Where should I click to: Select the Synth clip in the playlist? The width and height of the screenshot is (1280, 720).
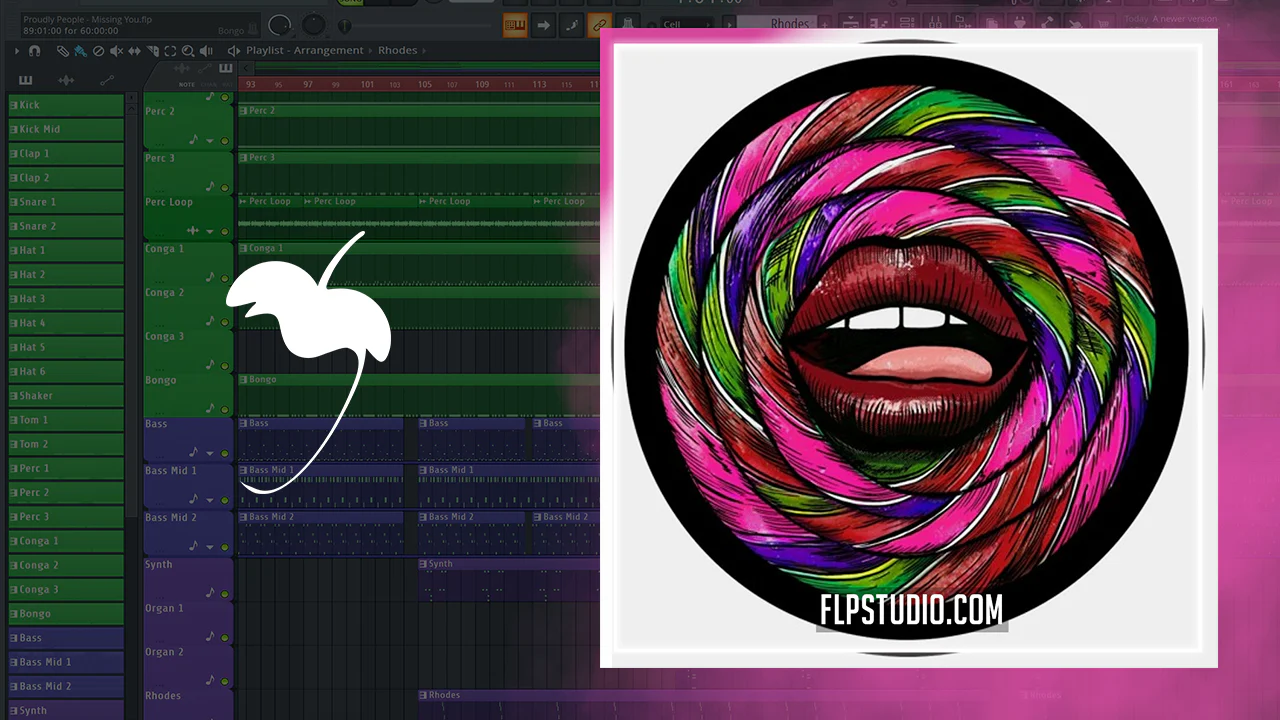click(x=508, y=581)
